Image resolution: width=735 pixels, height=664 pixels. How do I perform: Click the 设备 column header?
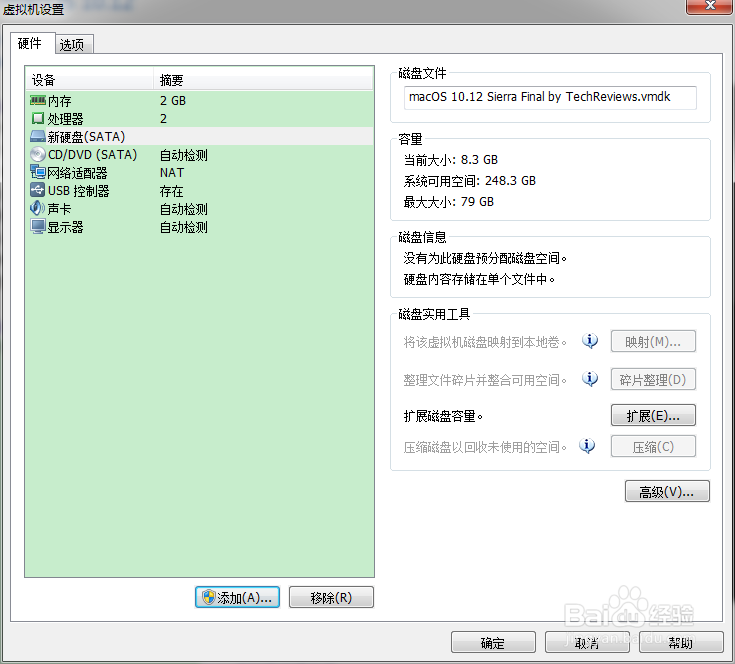(x=89, y=80)
